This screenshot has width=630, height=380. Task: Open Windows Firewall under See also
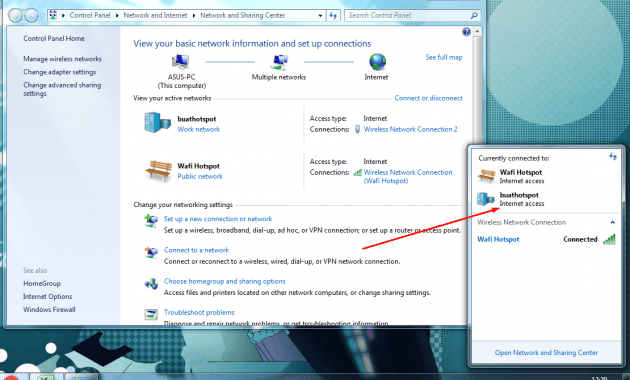click(49, 310)
